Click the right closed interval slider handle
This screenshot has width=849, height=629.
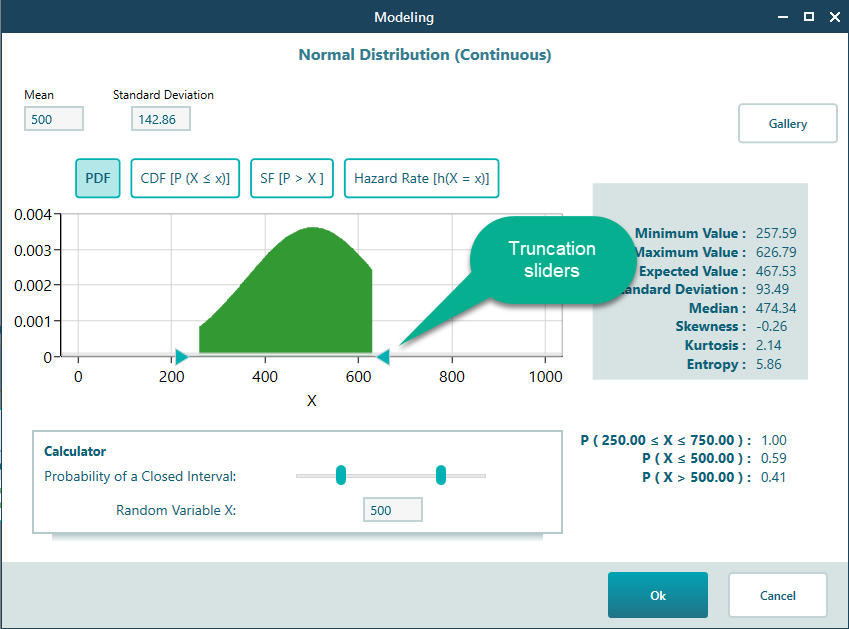click(440, 475)
